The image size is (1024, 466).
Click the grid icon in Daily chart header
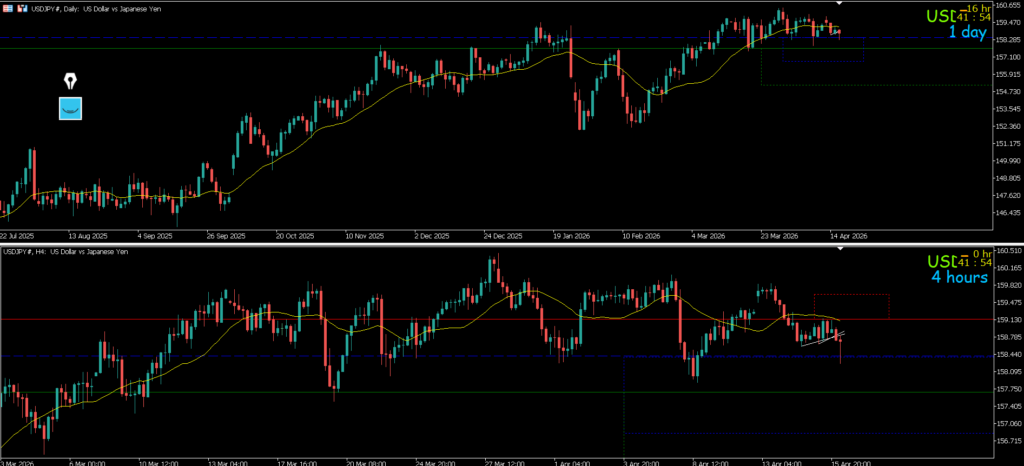(6, 7)
